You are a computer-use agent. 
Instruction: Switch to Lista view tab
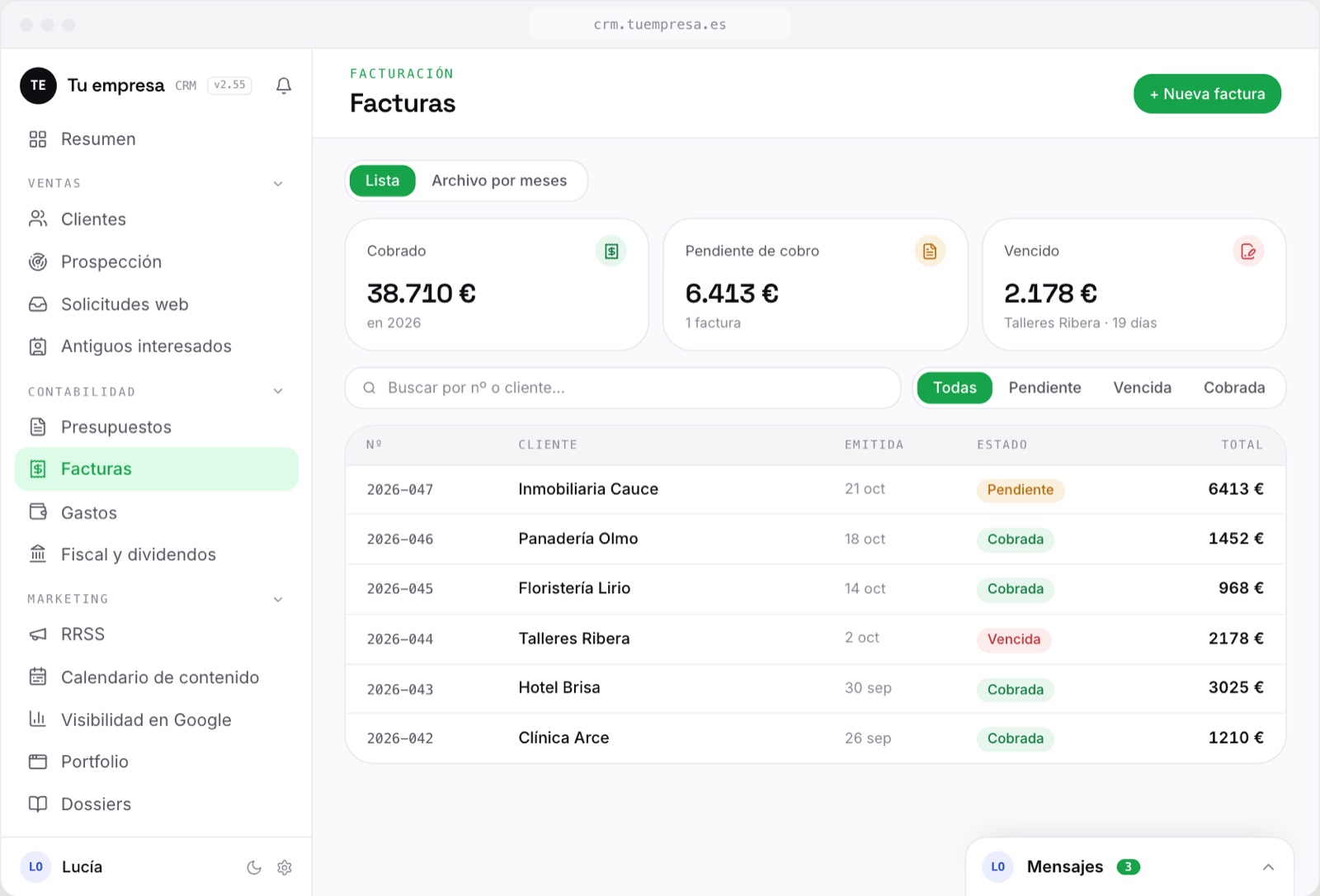pyautogui.click(x=382, y=181)
